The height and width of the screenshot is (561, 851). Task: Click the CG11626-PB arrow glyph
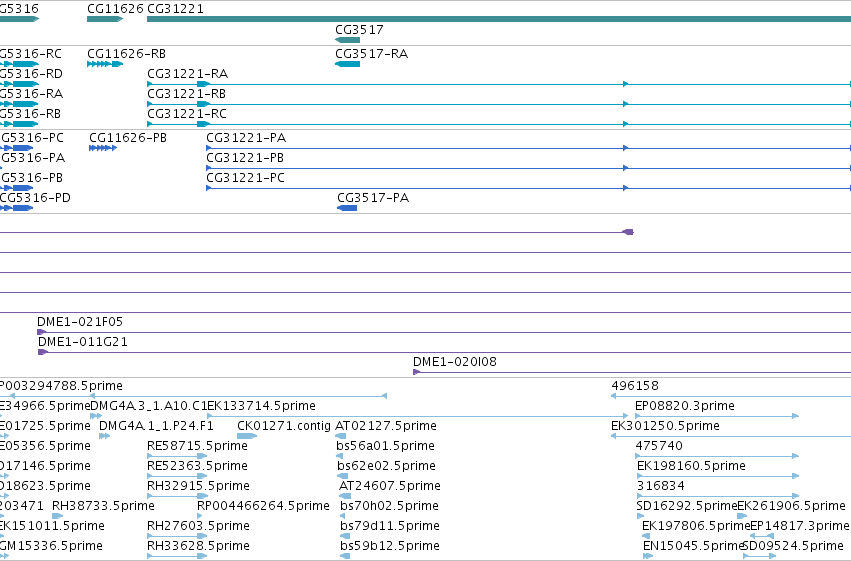[x=103, y=148]
